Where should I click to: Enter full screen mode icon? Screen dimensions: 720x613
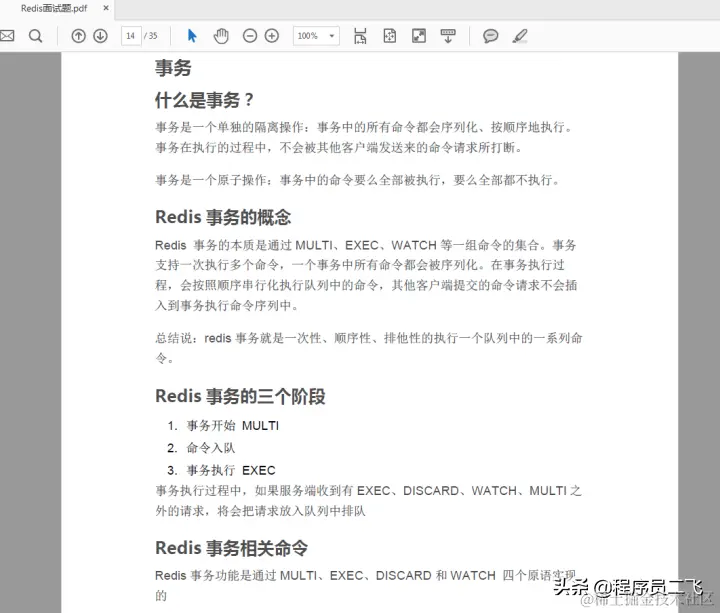pyautogui.click(x=419, y=36)
